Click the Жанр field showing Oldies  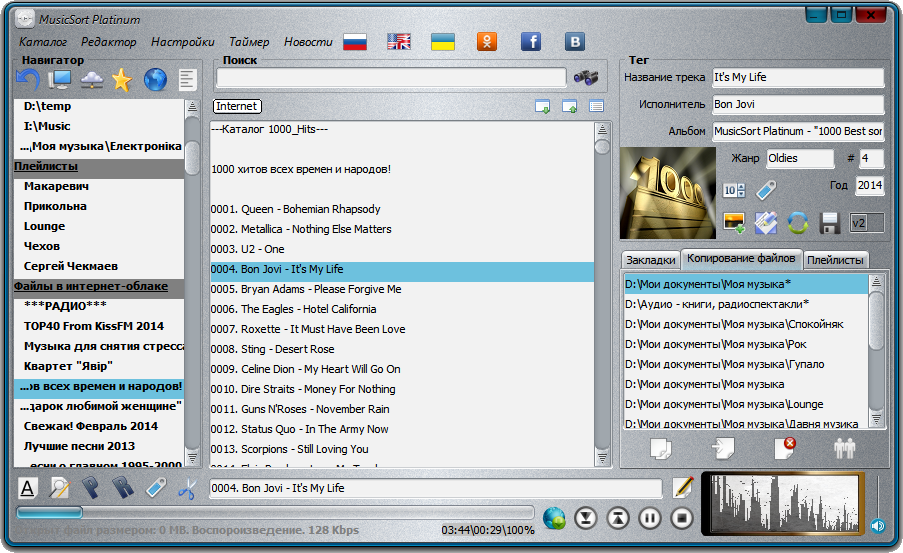[800, 158]
